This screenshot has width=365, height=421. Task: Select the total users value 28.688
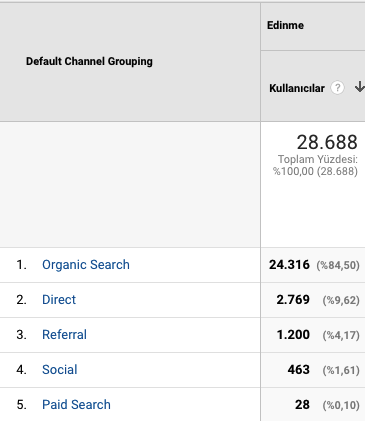point(327,142)
